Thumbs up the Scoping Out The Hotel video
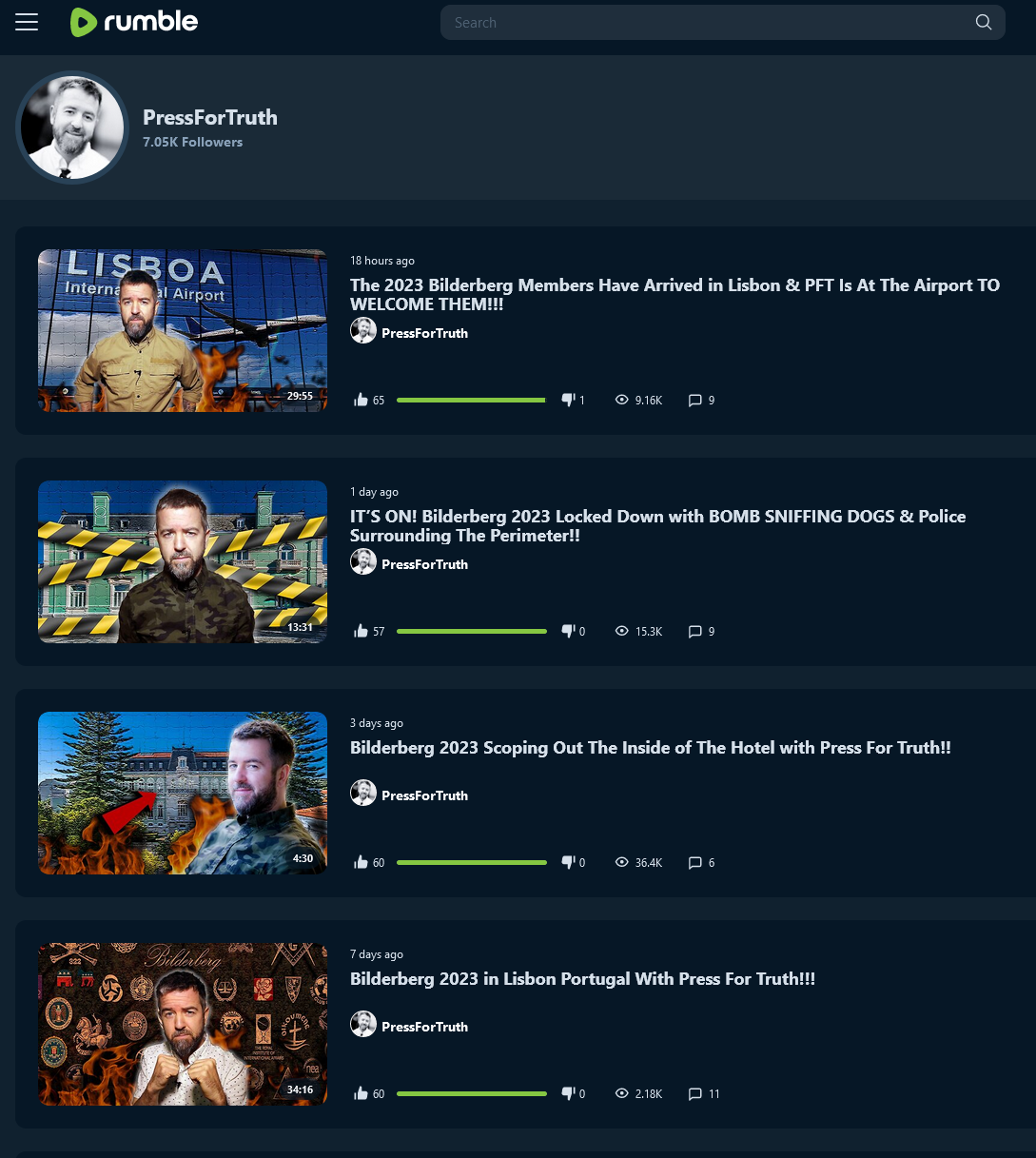The image size is (1036, 1158). [x=361, y=862]
